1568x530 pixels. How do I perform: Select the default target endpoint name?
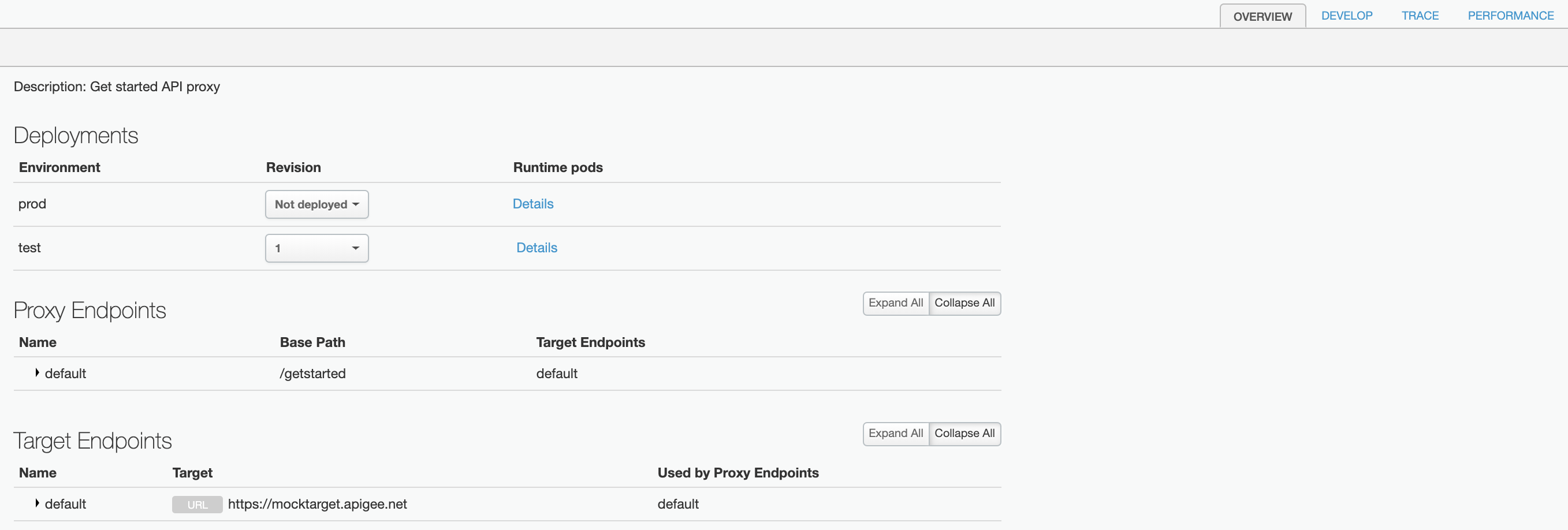click(x=66, y=504)
